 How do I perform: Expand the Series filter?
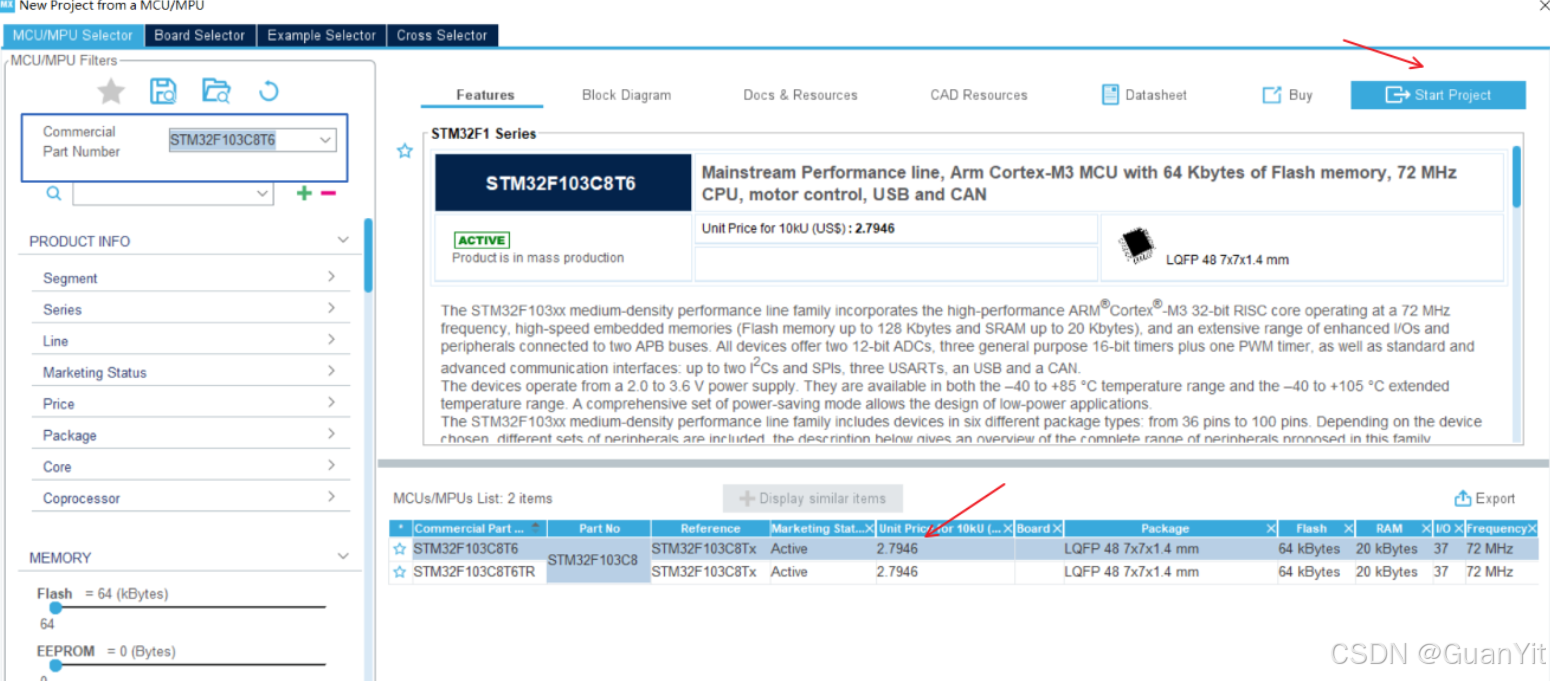(x=331, y=308)
